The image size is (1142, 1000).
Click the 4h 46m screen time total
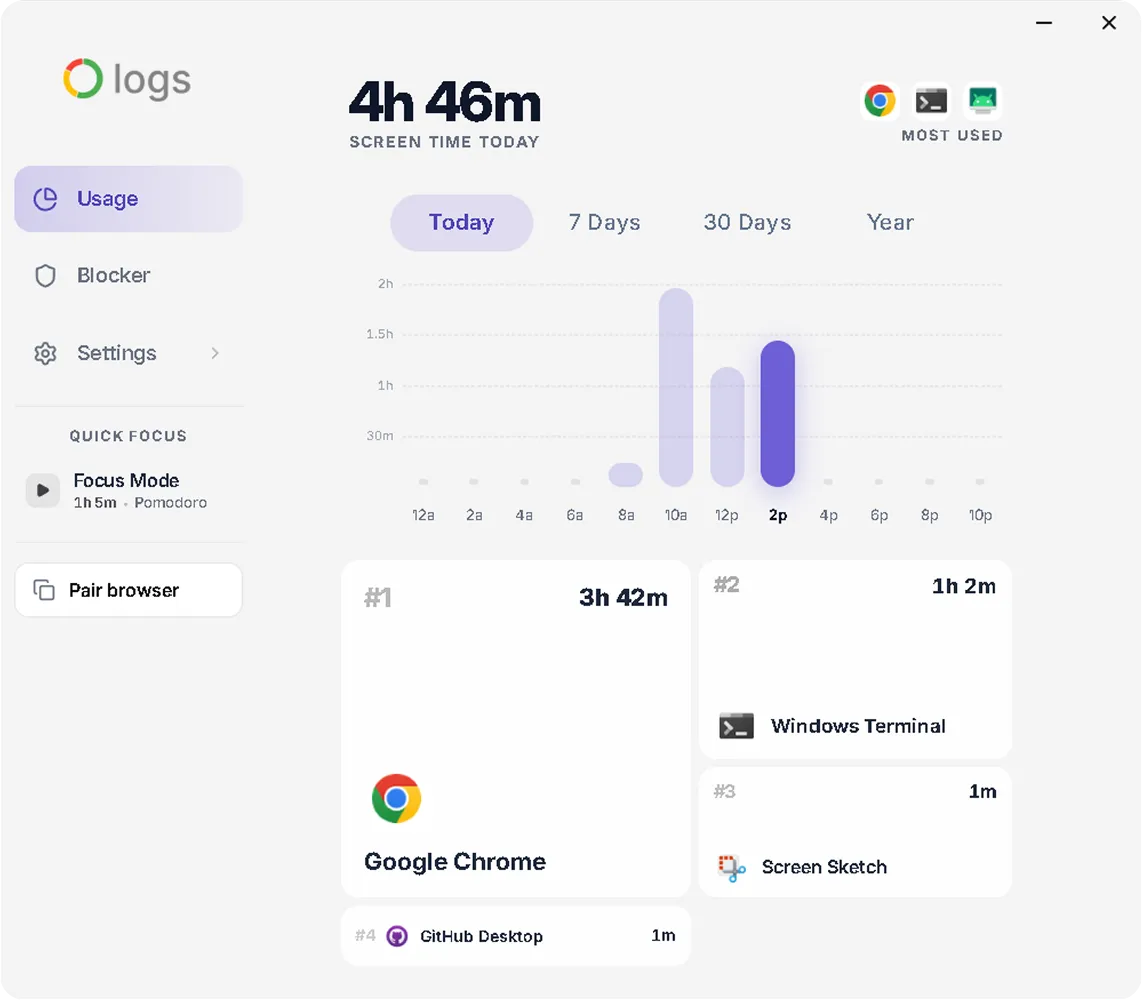pos(445,102)
